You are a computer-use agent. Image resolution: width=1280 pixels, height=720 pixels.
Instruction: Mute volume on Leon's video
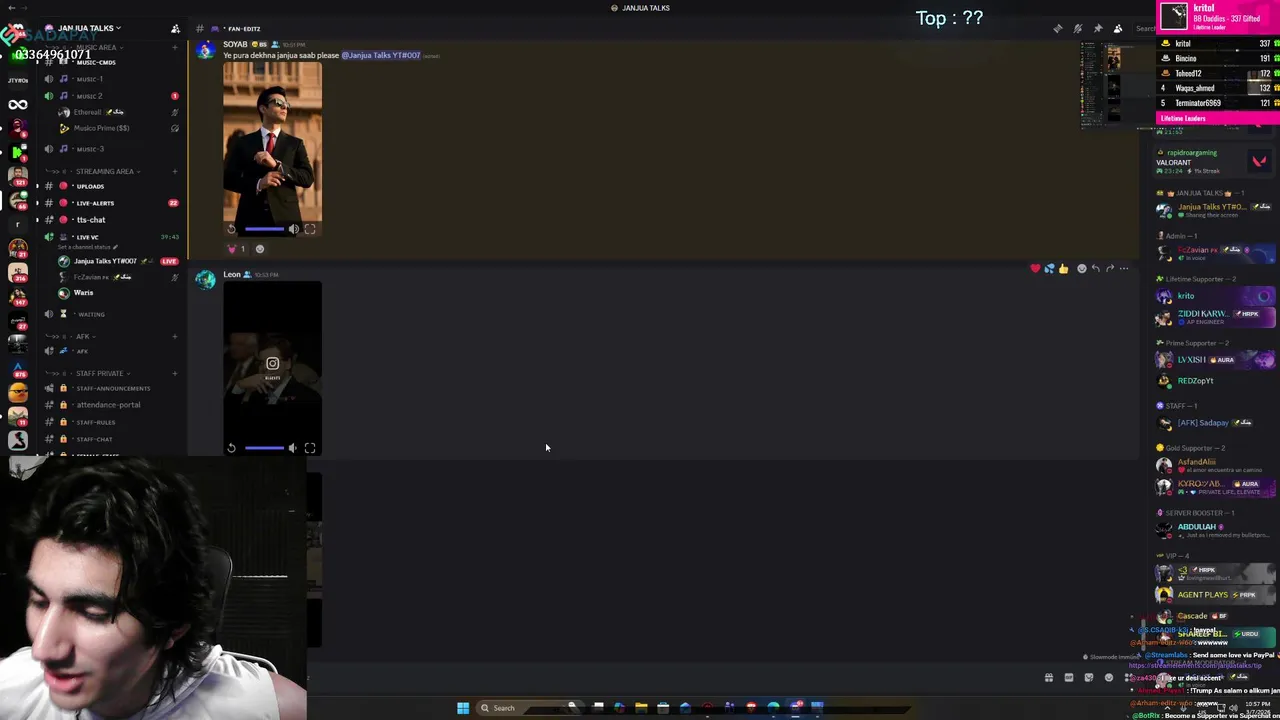tap(294, 448)
